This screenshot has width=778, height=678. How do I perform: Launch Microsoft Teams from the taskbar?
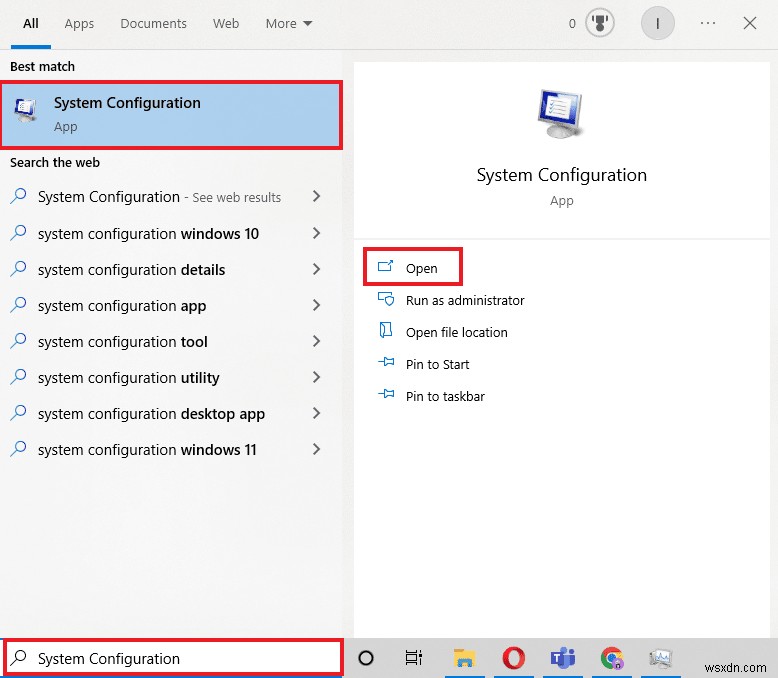563,658
